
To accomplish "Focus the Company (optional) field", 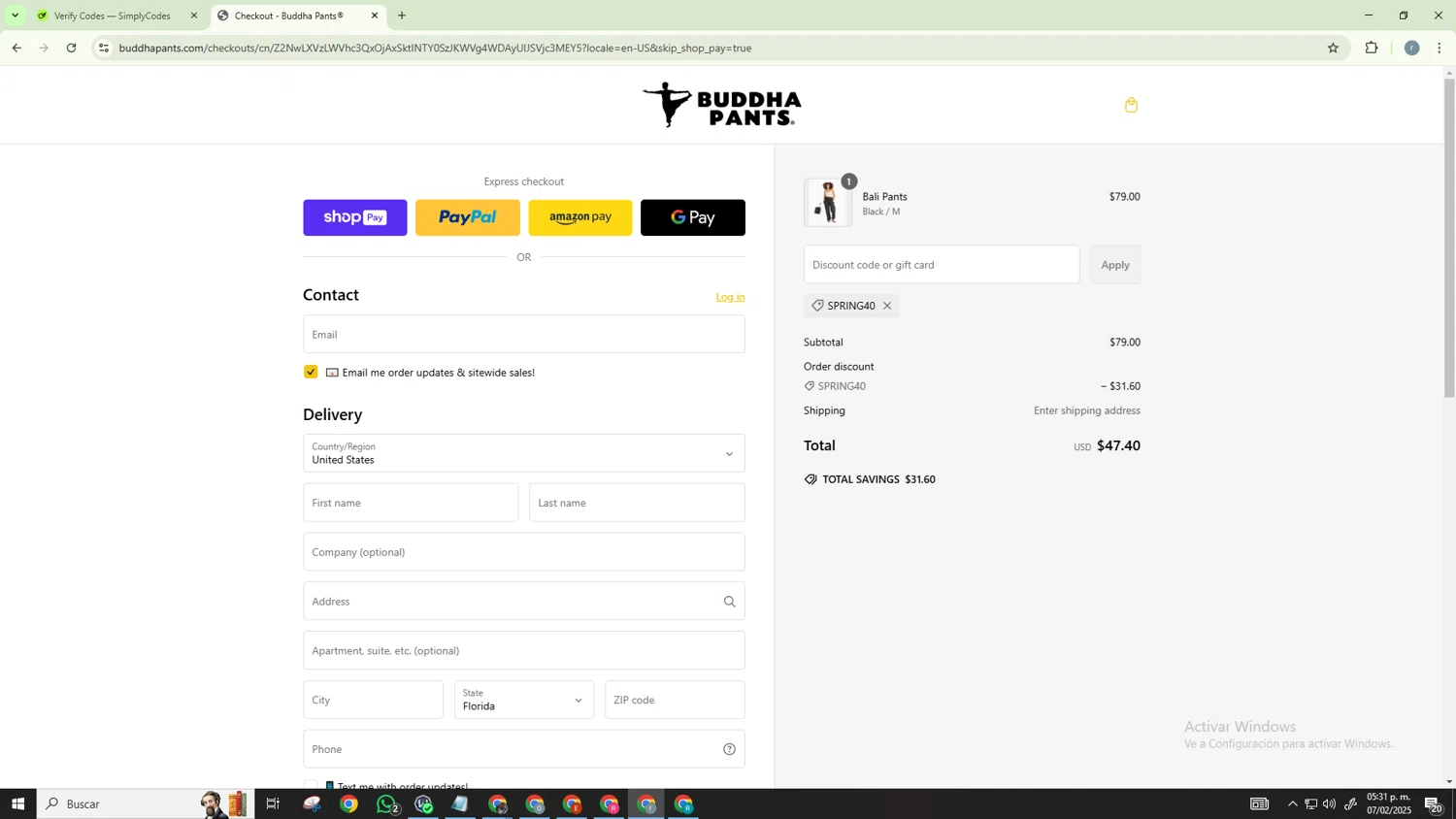I will [x=524, y=552].
